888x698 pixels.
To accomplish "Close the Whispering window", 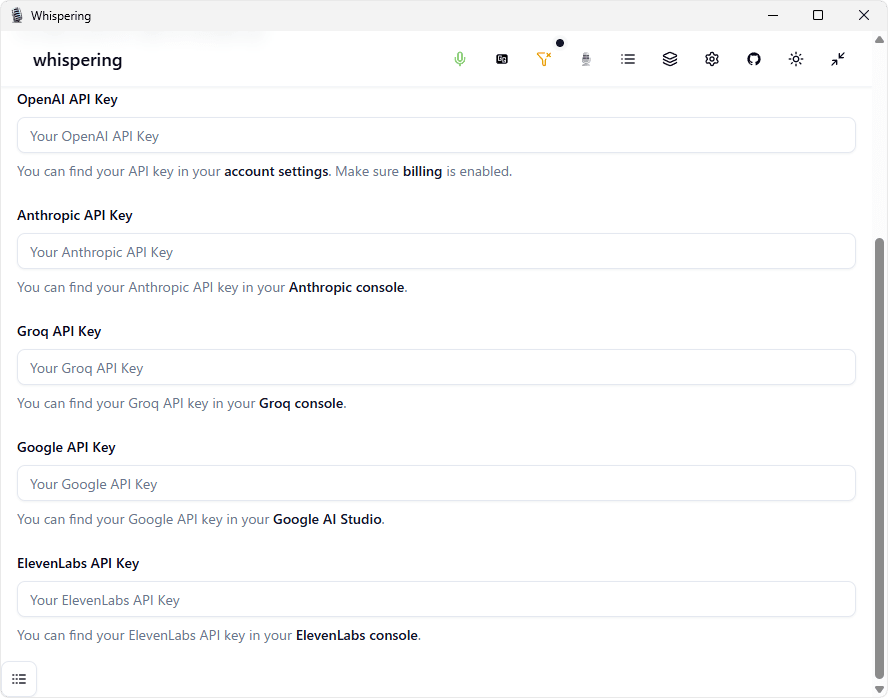I will click(864, 15).
